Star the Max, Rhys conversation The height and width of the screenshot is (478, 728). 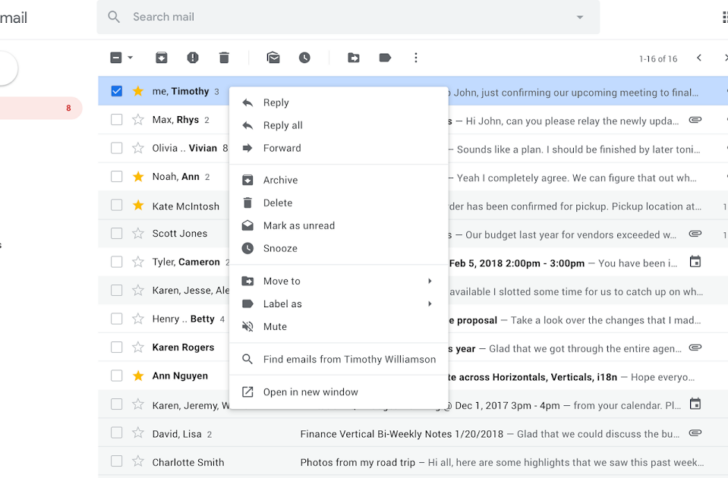coord(138,120)
